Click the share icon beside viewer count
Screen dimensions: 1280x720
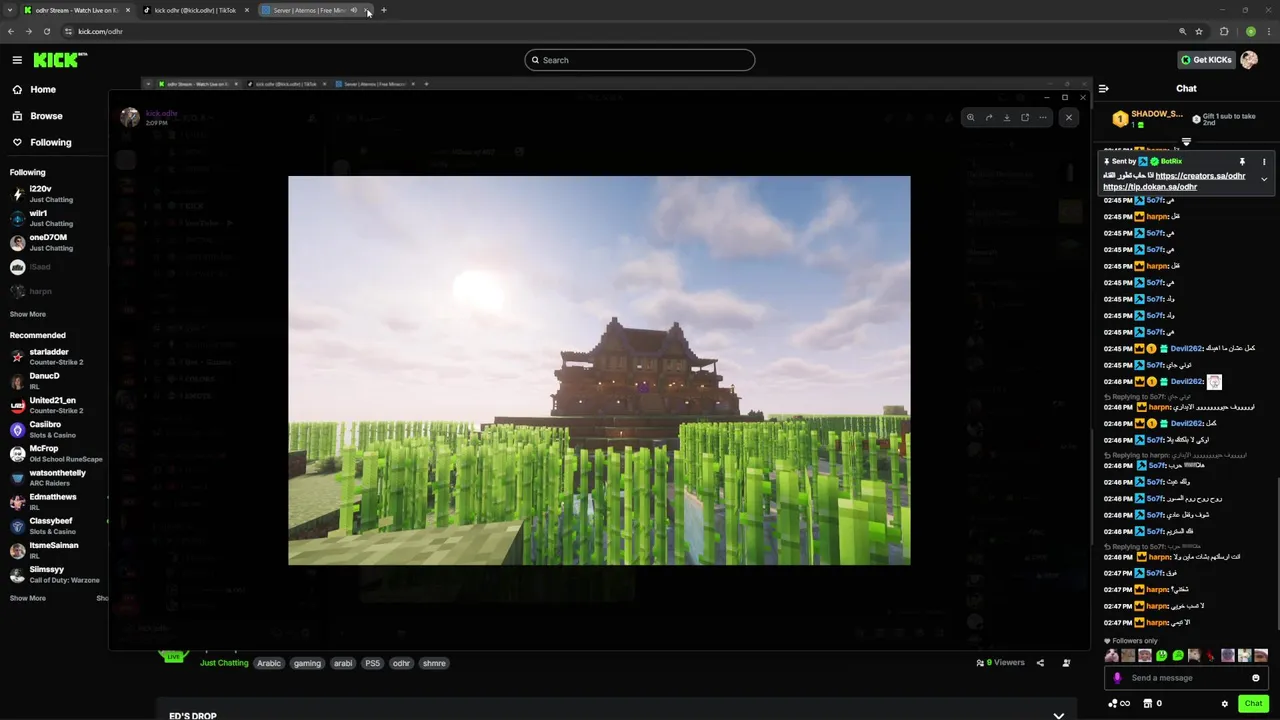(x=1040, y=662)
